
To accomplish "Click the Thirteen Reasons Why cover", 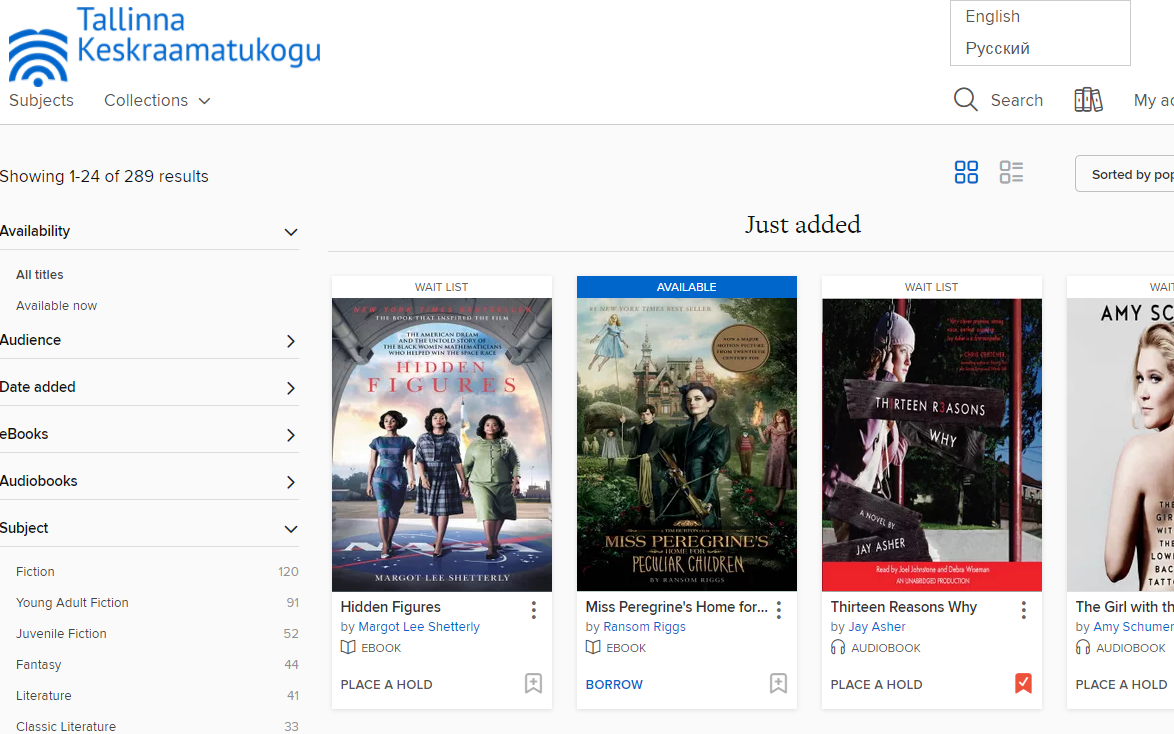I will [931, 445].
